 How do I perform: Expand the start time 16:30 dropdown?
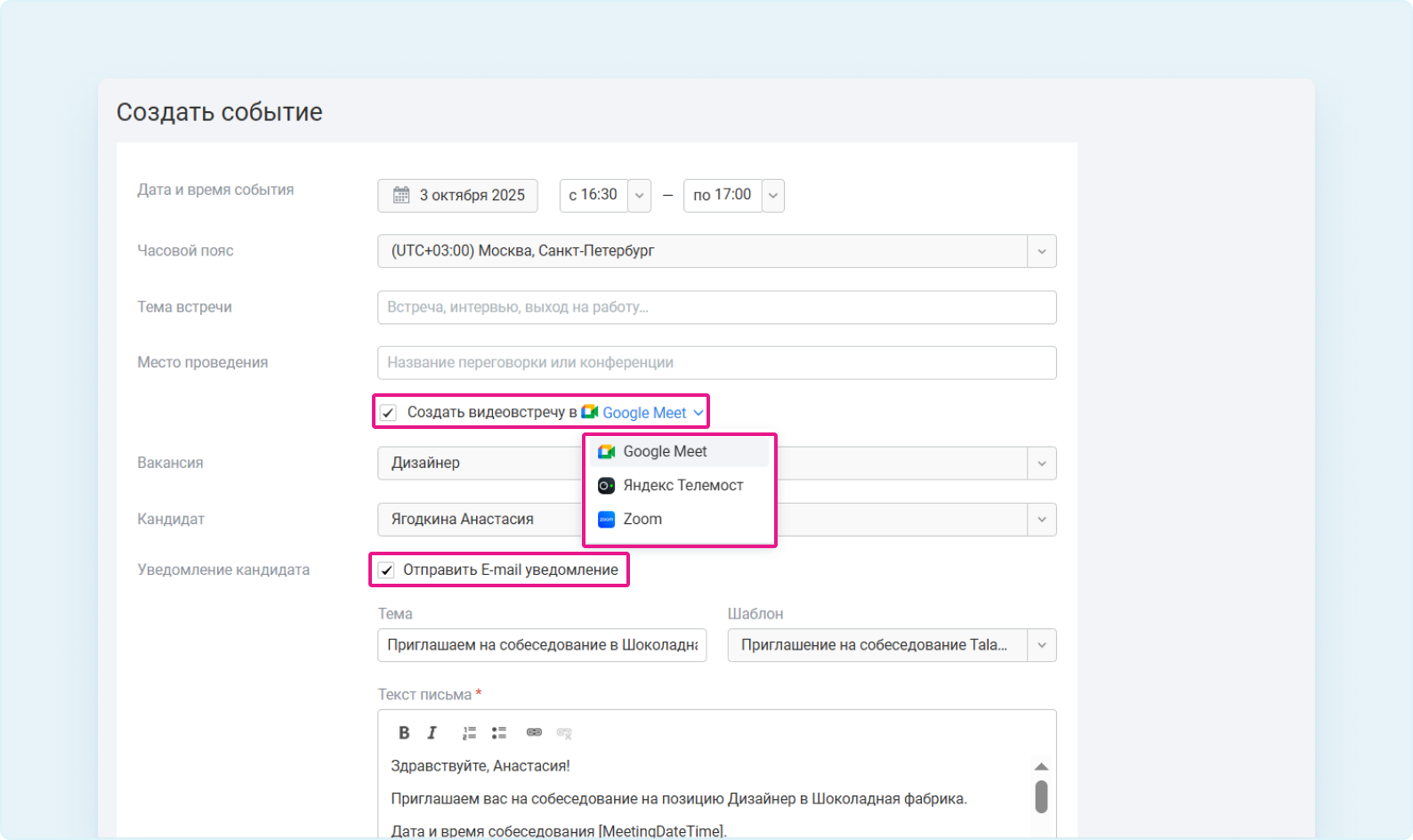(639, 196)
